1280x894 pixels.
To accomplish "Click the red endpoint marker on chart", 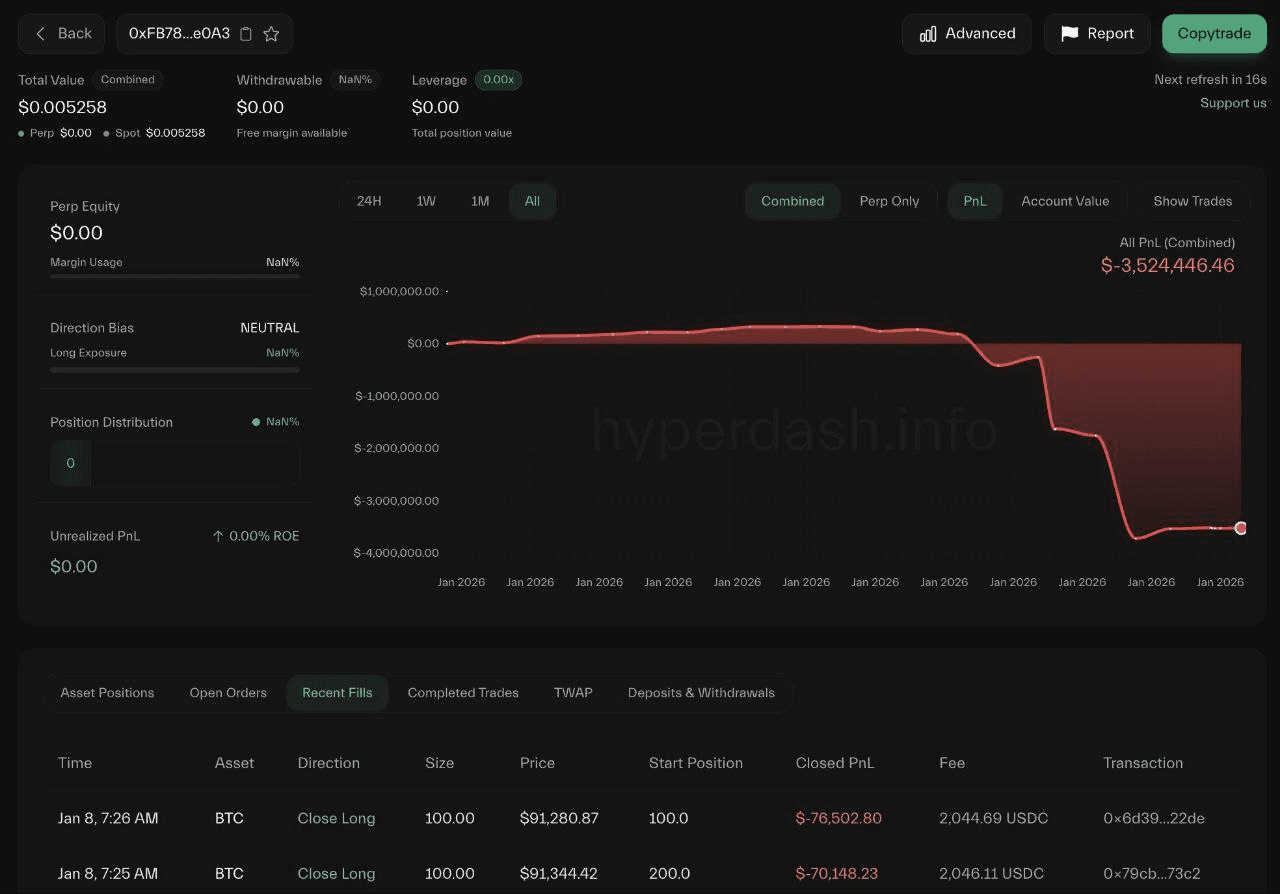I will click(1241, 528).
